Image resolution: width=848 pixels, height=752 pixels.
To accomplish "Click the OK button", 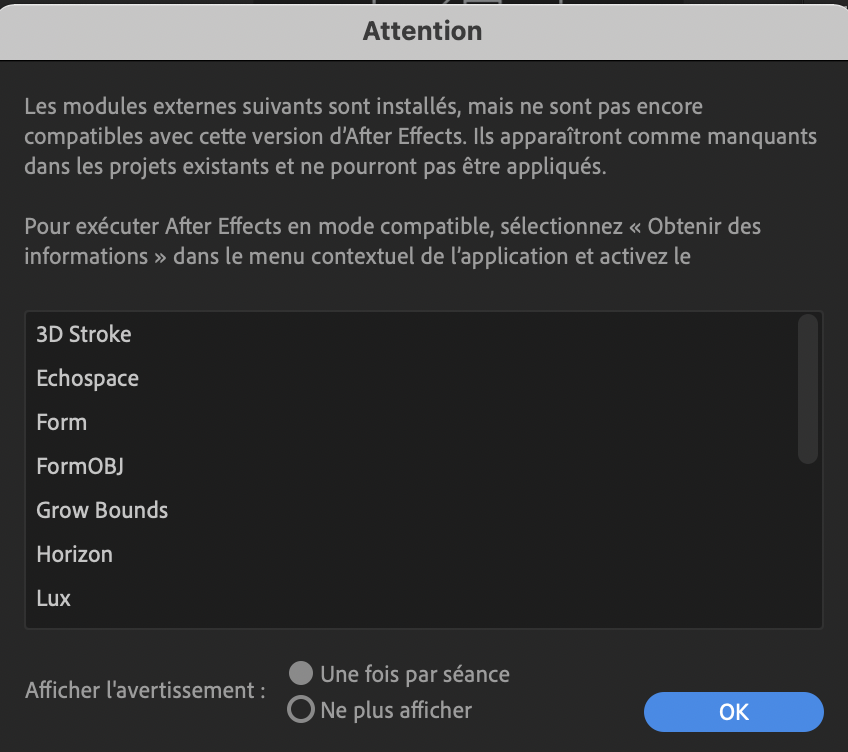I will tap(733, 712).
